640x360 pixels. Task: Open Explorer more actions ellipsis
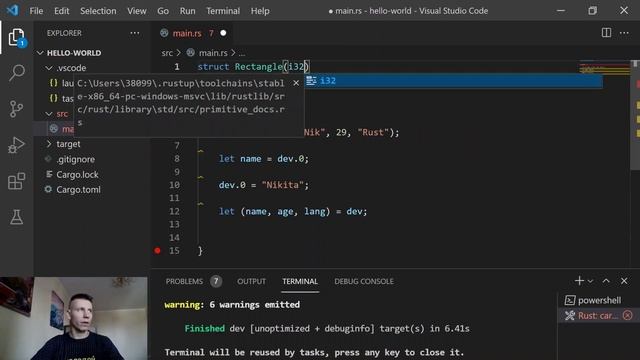pos(135,33)
